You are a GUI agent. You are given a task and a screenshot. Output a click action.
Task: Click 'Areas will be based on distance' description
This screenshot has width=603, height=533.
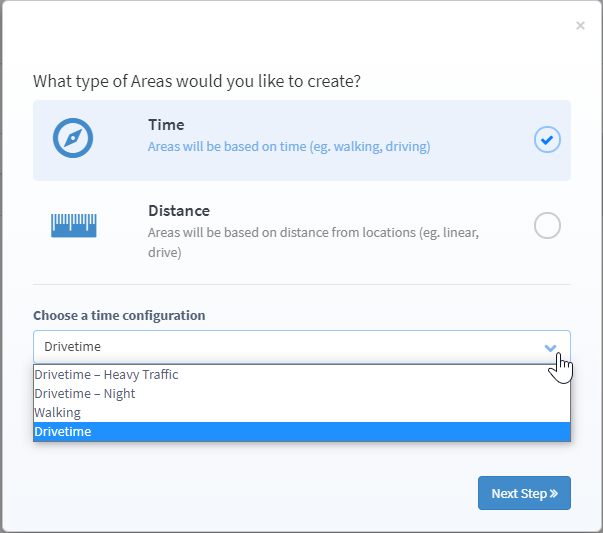click(x=313, y=242)
